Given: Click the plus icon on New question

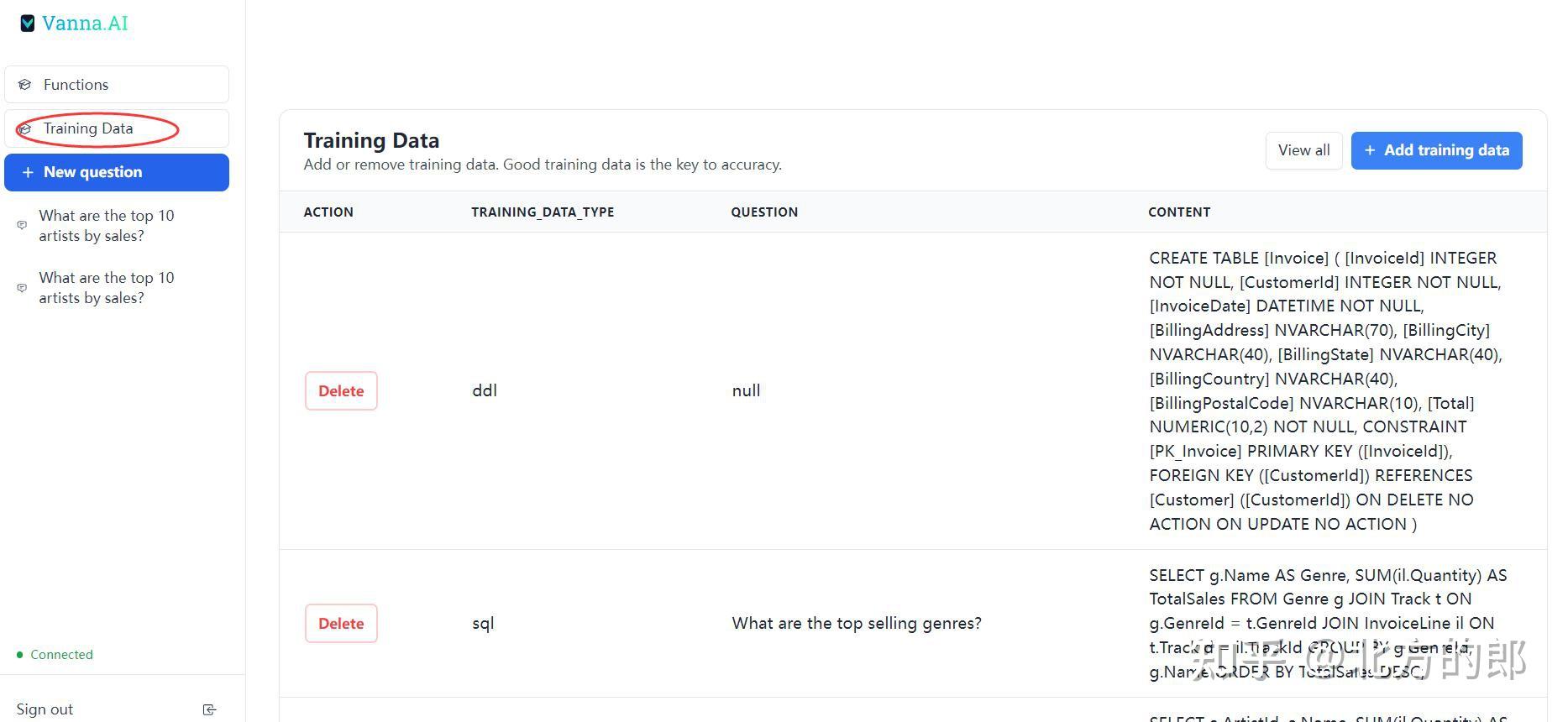Looking at the screenshot, I should point(28,172).
